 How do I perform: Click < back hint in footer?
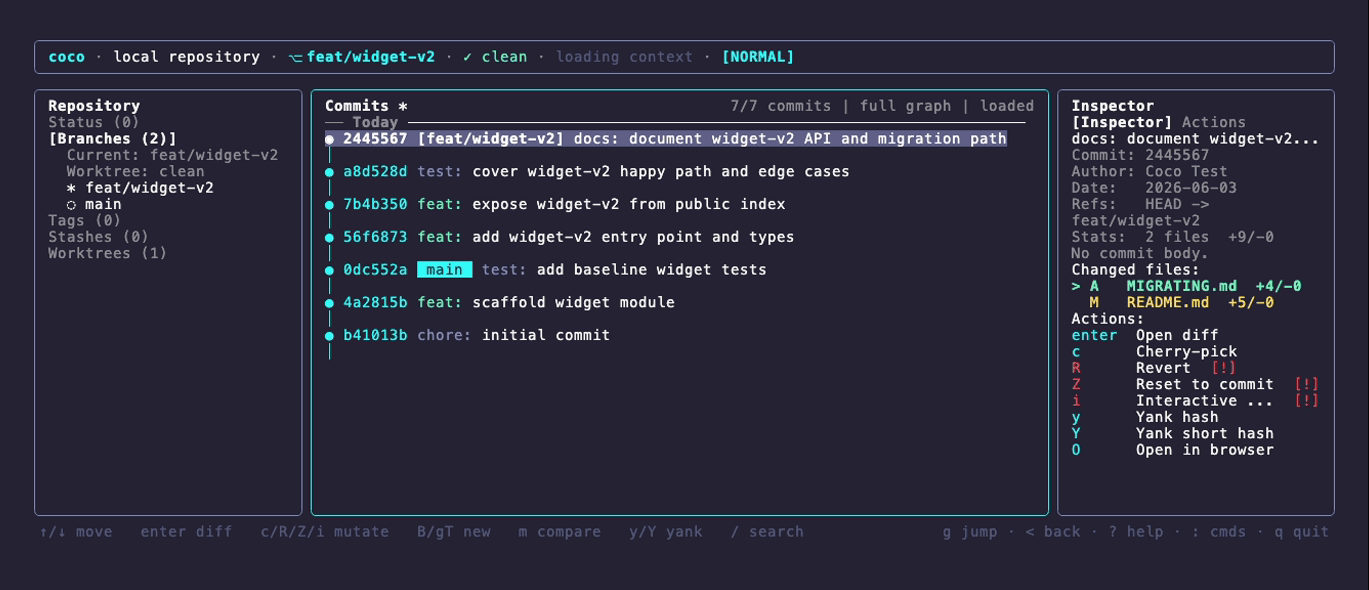[x=1053, y=532]
